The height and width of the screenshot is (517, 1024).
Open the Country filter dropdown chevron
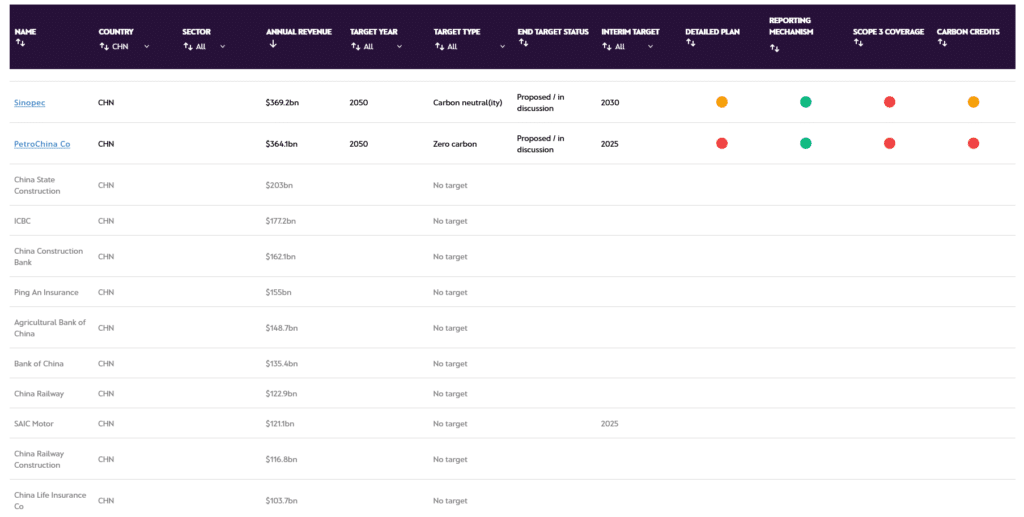pos(146,46)
